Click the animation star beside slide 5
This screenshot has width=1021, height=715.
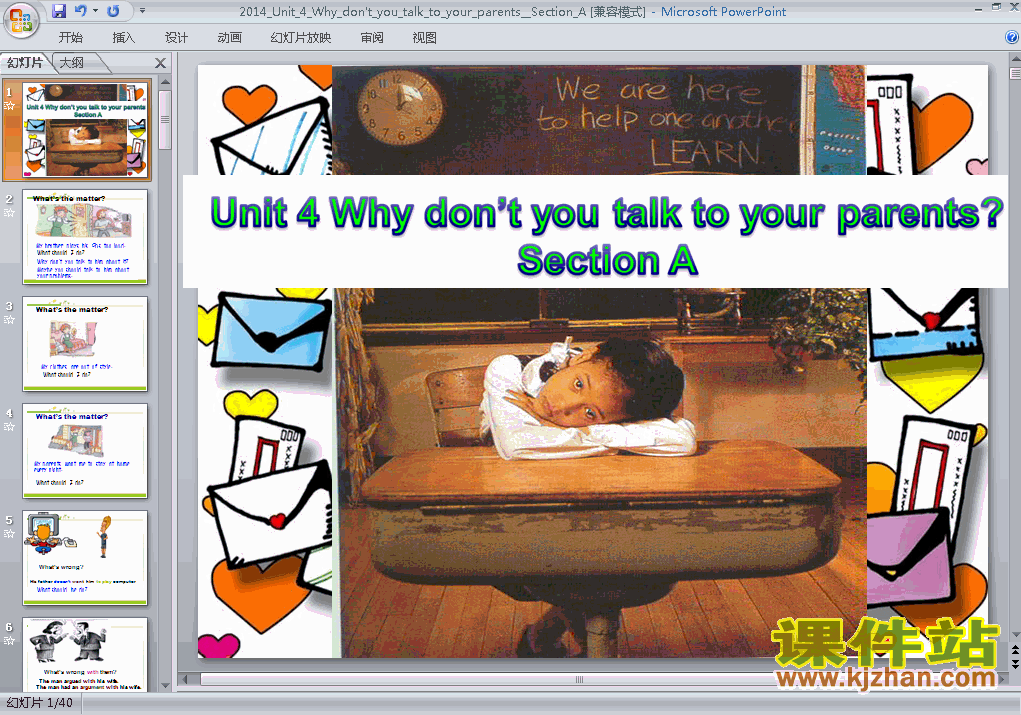click(9, 533)
